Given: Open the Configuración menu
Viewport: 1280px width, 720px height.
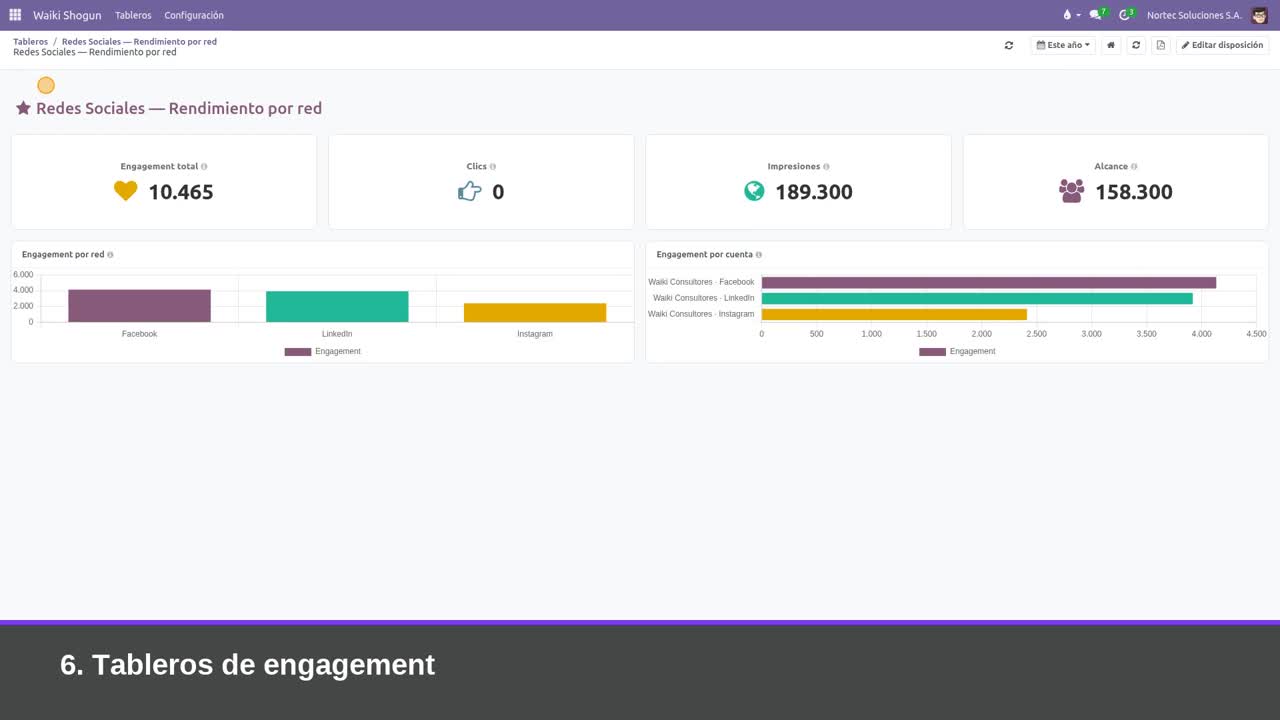Looking at the screenshot, I should pyautogui.click(x=194, y=15).
